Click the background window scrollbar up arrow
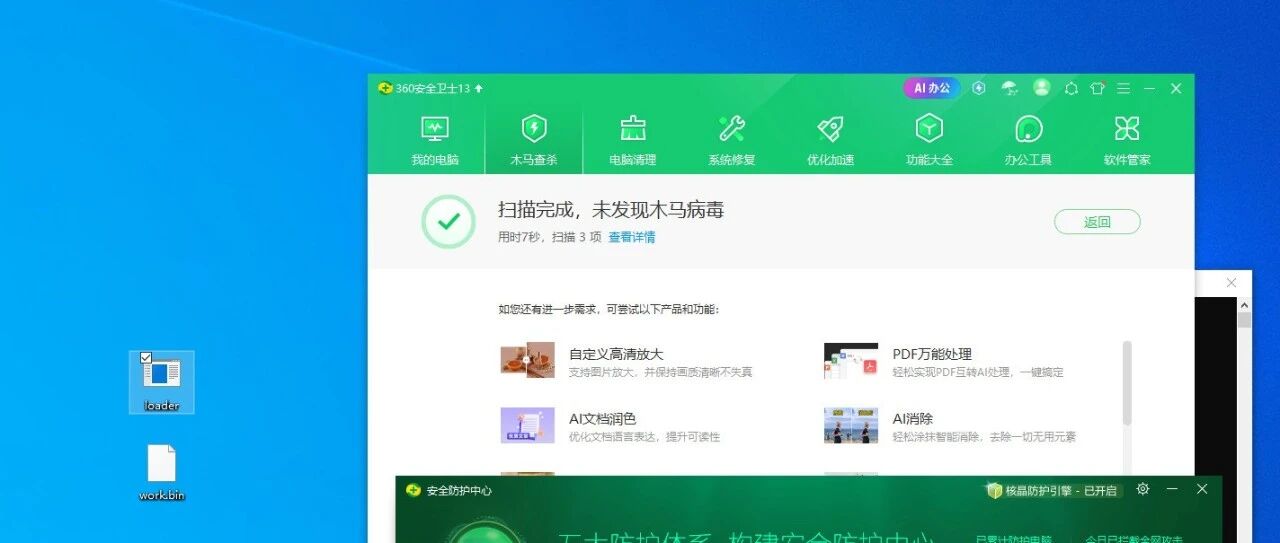Viewport: 1280px width, 543px height. click(1244, 304)
